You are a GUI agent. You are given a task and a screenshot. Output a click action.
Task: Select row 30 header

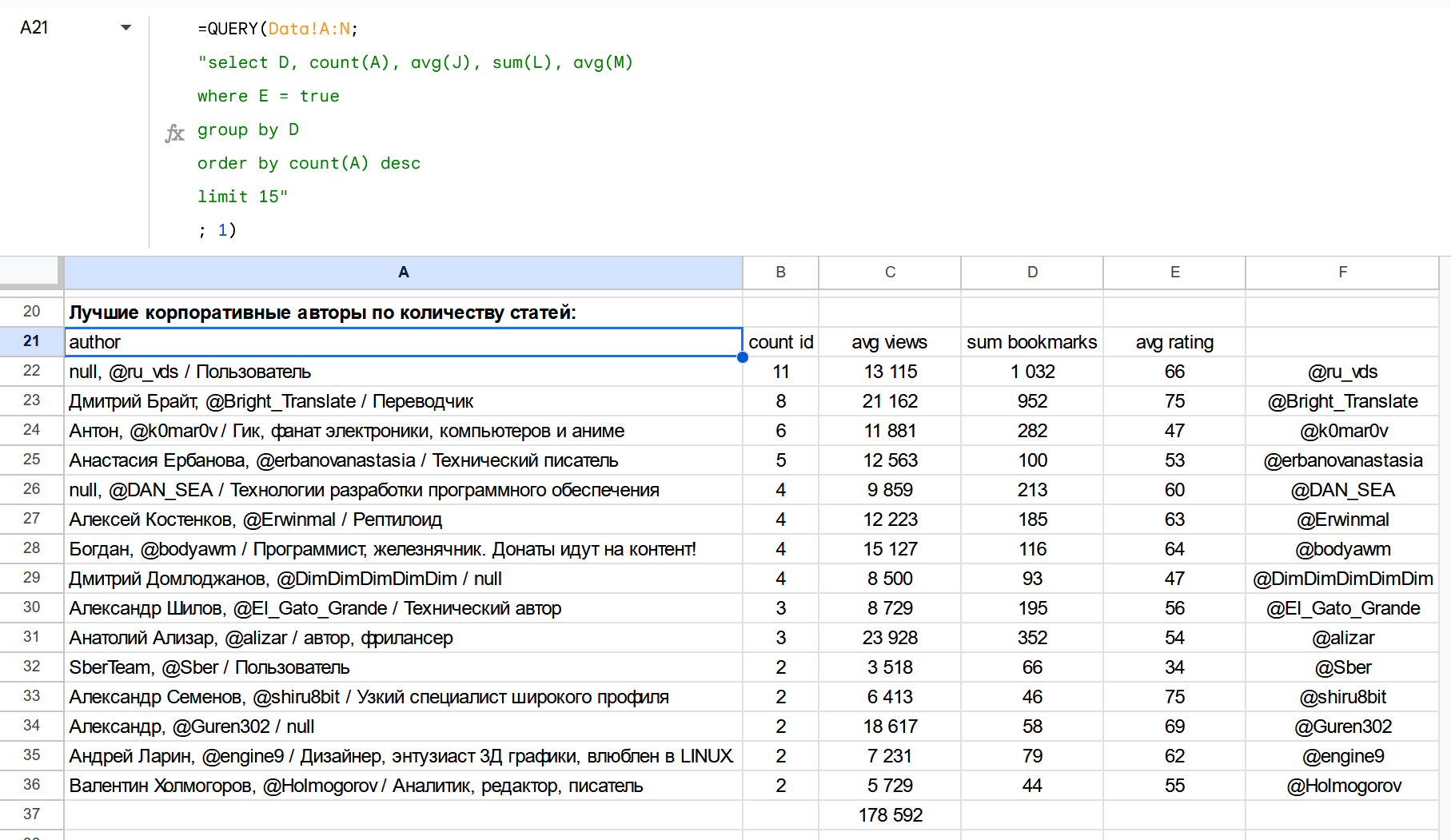click(31, 607)
